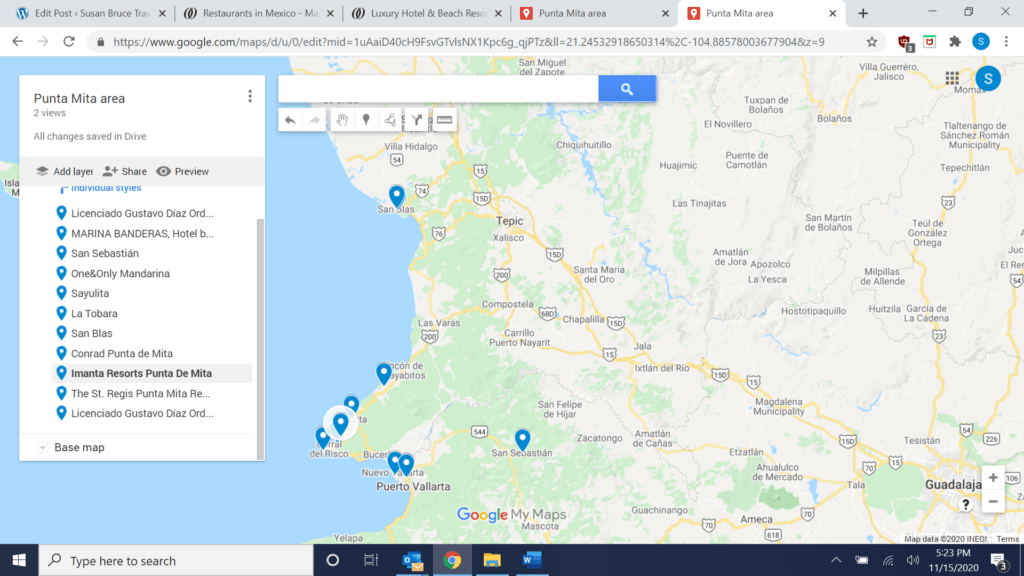Screen dimensions: 1024x576
Task: Open the Chrome profile avatar in toolbar
Action: click(x=980, y=42)
